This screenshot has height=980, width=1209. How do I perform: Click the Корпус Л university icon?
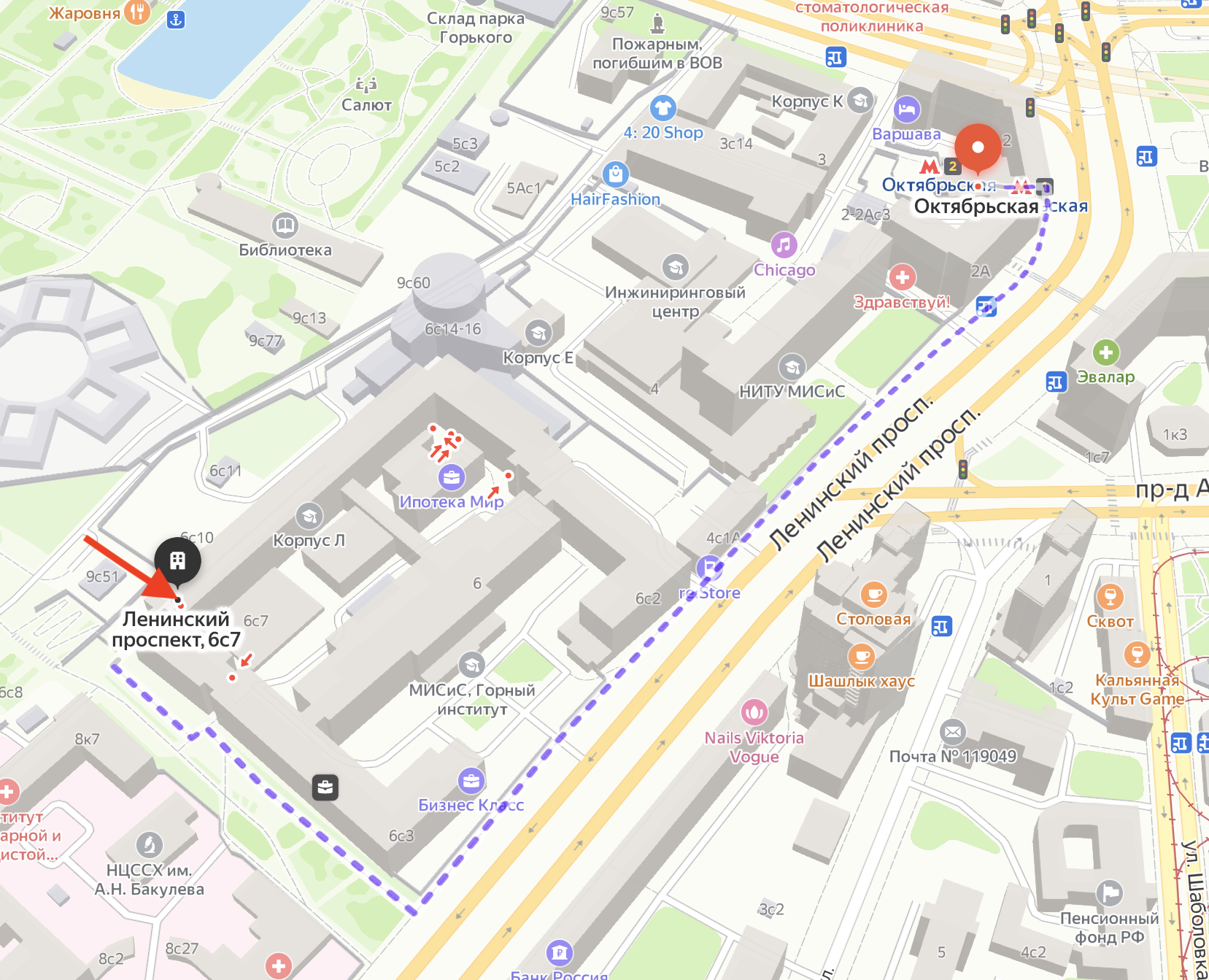pos(309,516)
